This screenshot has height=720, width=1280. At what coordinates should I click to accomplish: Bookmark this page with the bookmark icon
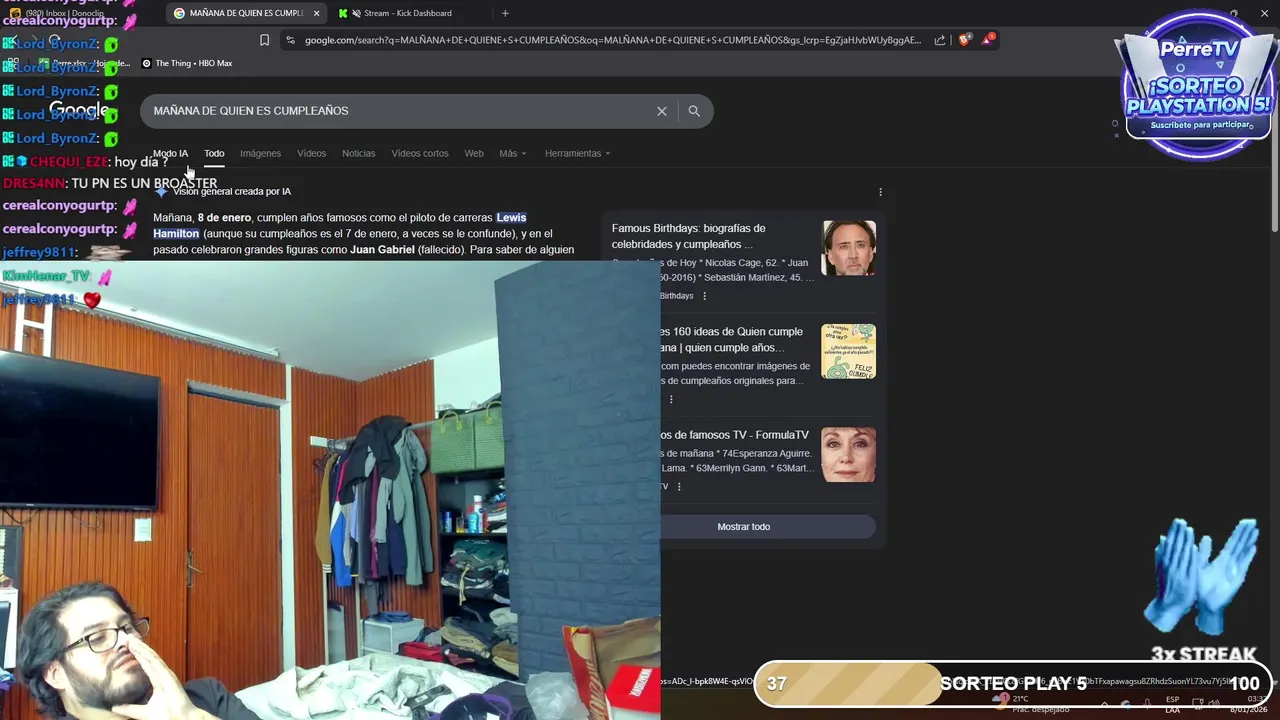point(264,40)
